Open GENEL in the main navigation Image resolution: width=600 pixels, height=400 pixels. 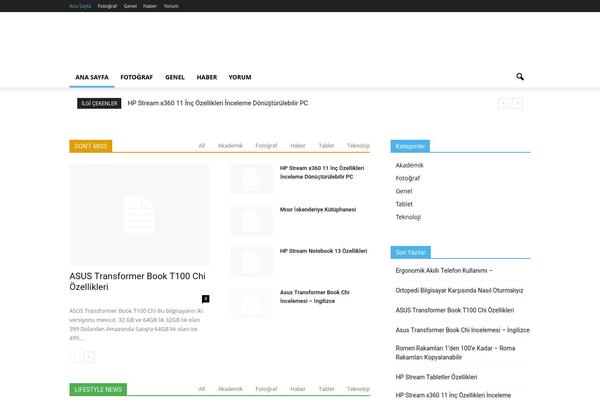click(175, 77)
